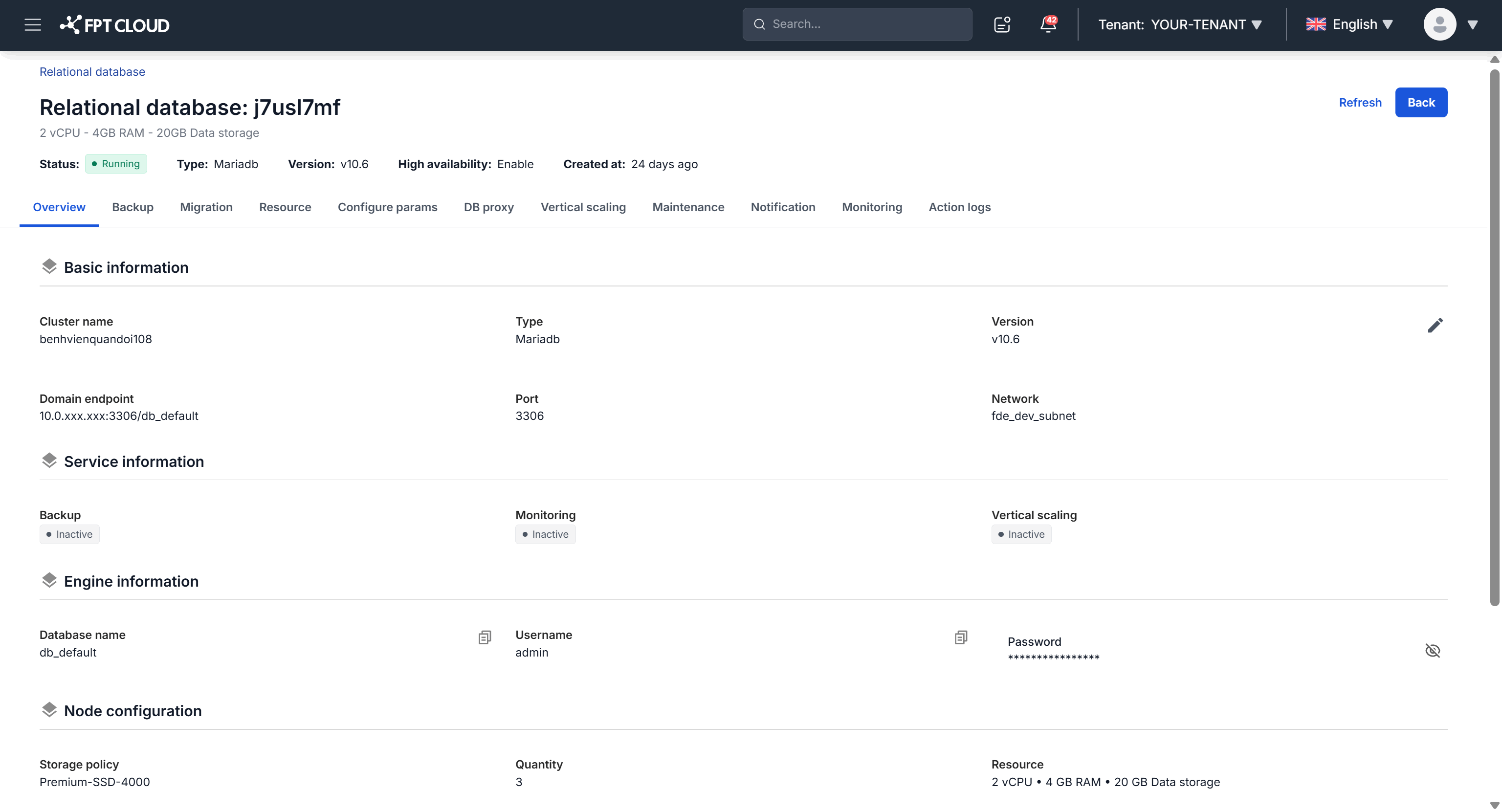This screenshot has height=812, width=1502.
Task: Click the FPT Cloud logo
Action: point(115,24)
